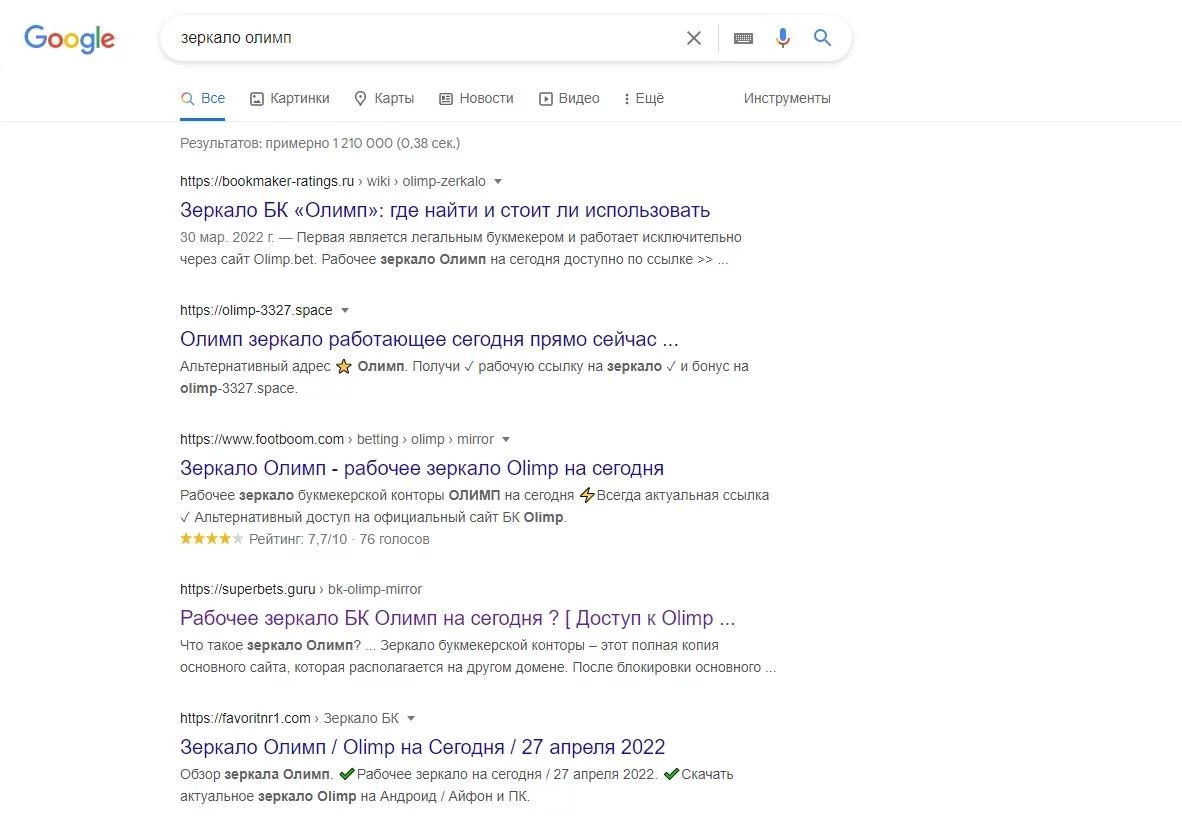Open the 'Ещё' more menu

644,99
